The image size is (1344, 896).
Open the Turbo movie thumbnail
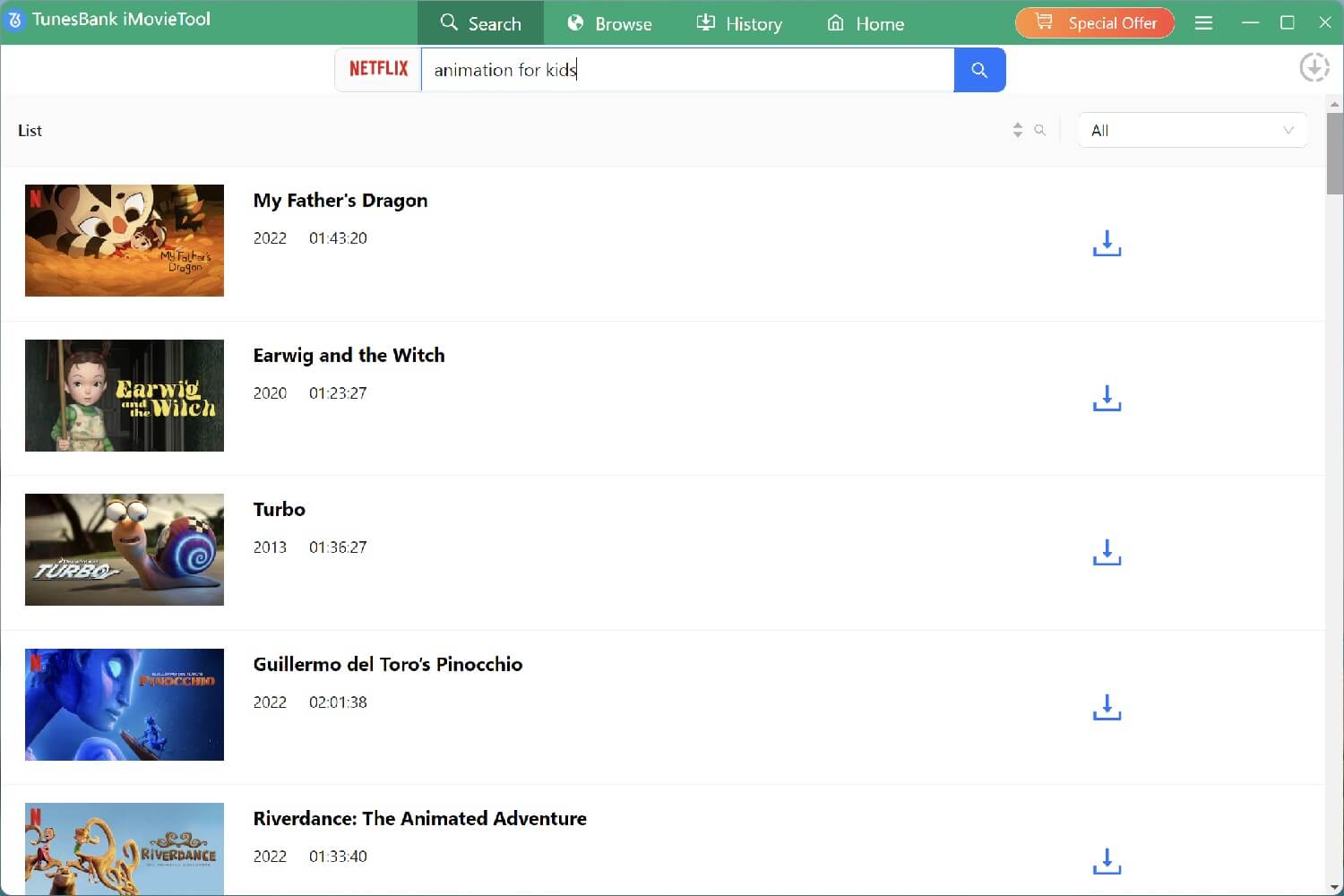tap(124, 549)
